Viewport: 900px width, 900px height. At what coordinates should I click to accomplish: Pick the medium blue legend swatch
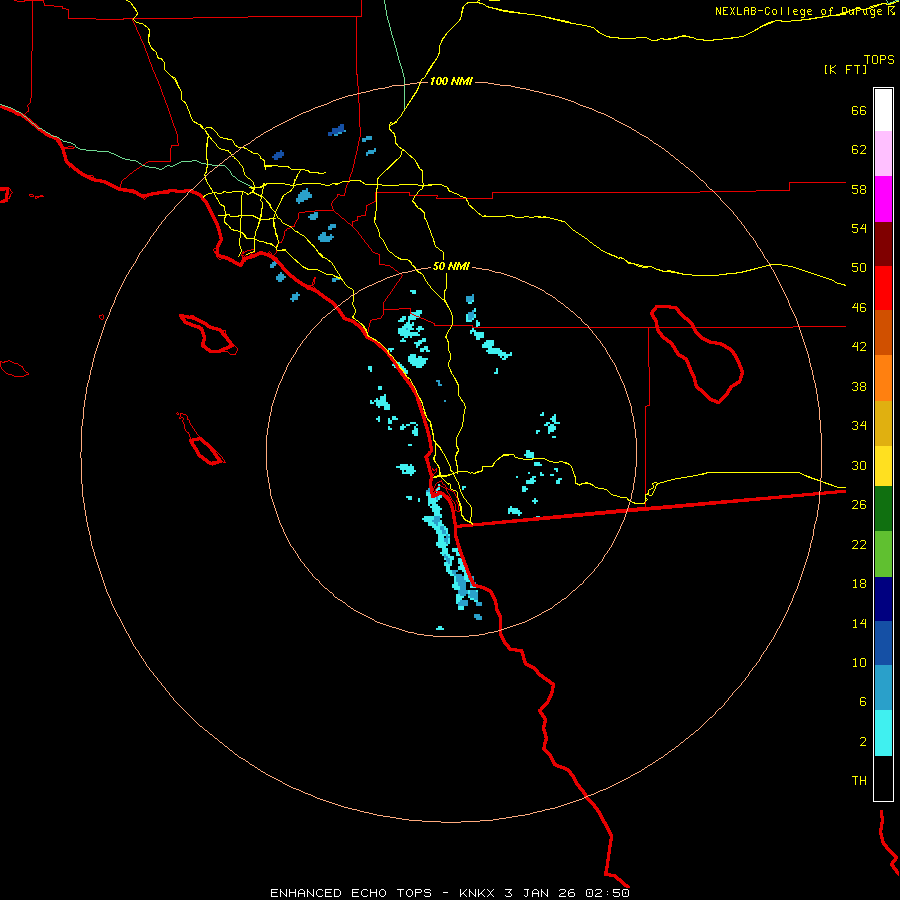coord(883,643)
